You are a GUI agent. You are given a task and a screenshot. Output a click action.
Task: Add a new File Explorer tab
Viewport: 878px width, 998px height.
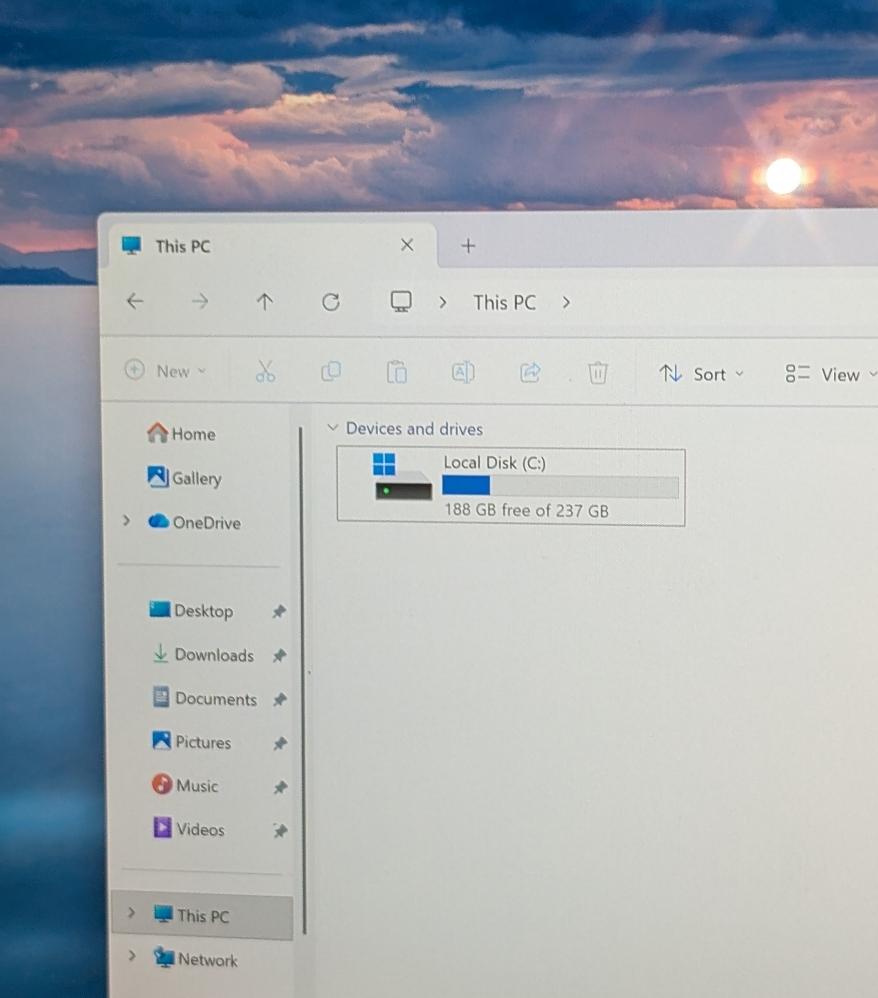[468, 246]
